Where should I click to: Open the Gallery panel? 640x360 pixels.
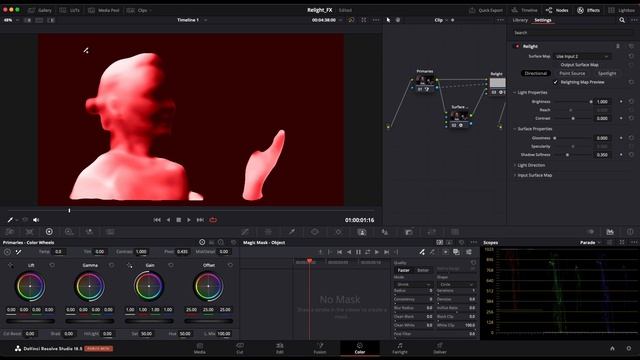(x=40, y=10)
